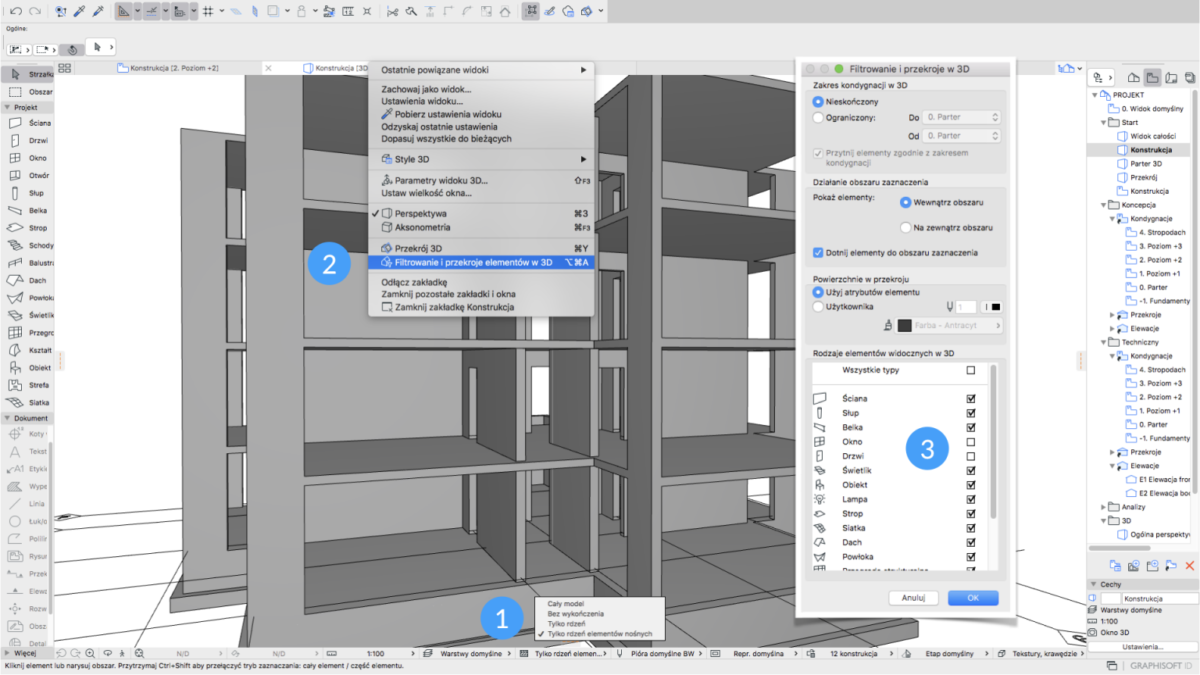
Task: Collapse the Projekt toolbox section
Action: 7,106
